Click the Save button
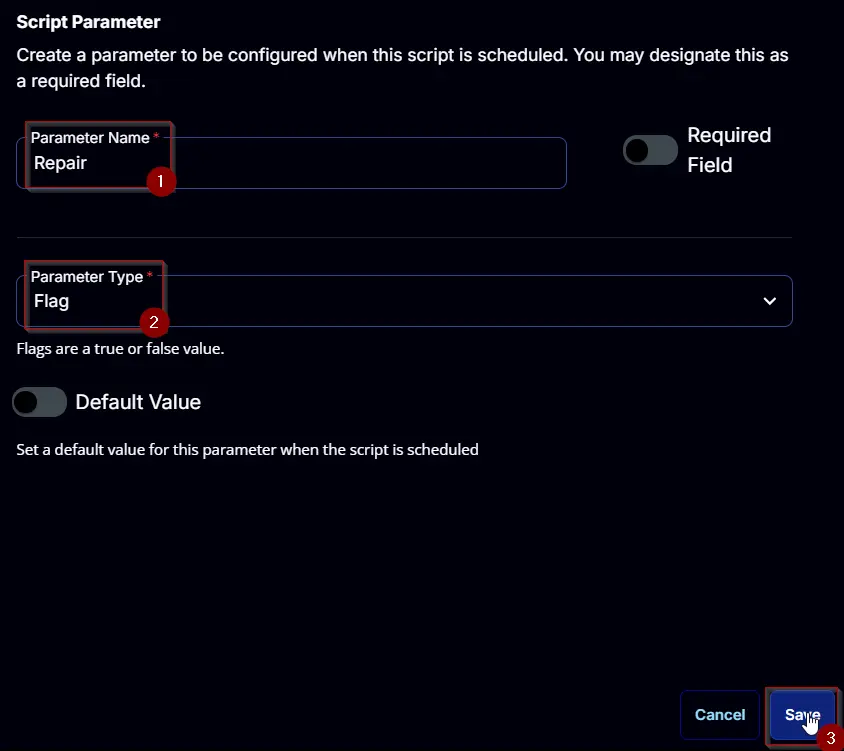Screen dimensions: 844x751 coord(802,714)
